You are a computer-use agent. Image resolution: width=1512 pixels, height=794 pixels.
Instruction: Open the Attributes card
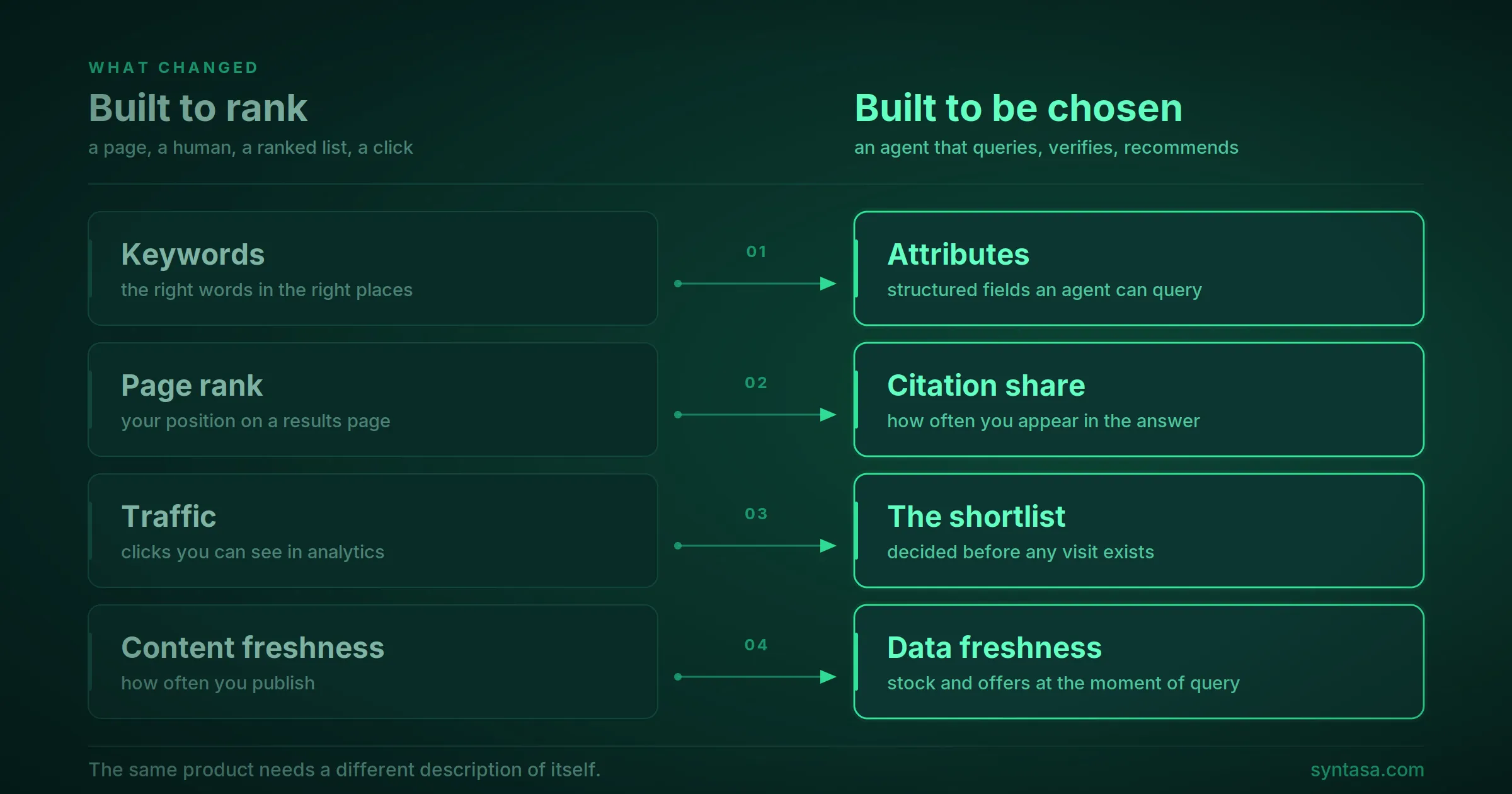1139,268
